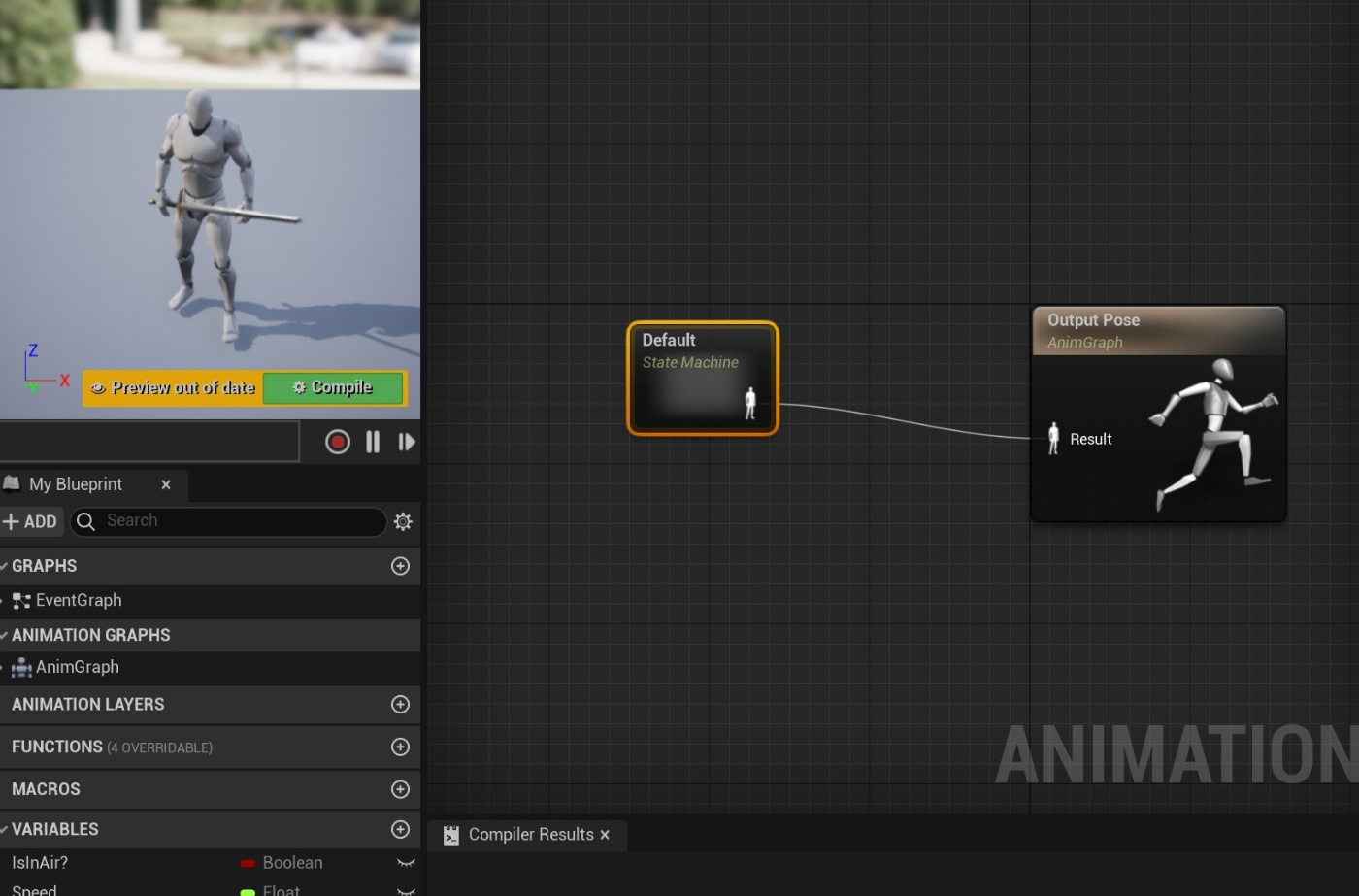
Task: Collapse the GRAPHS section
Action: coord(5,566)
